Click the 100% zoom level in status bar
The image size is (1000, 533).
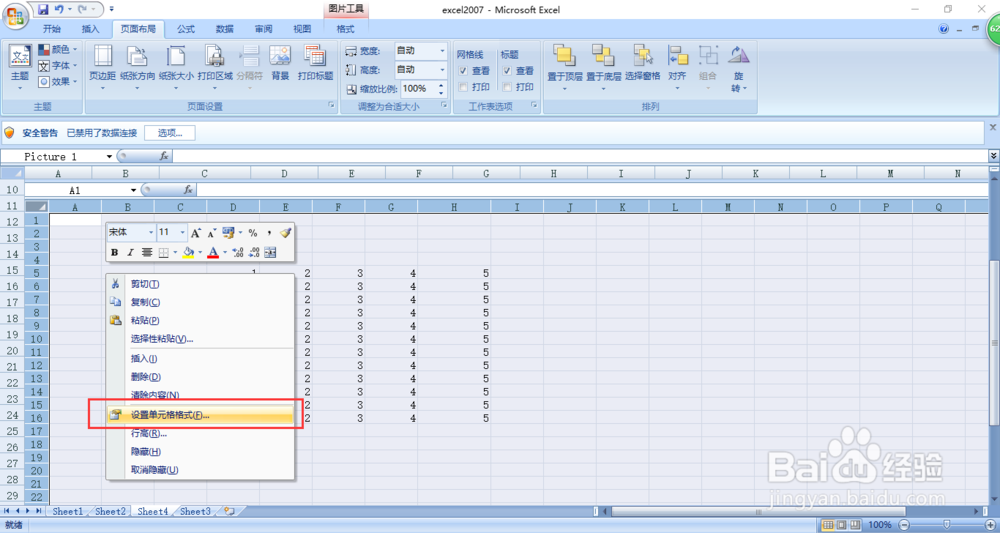coord(880,525)
